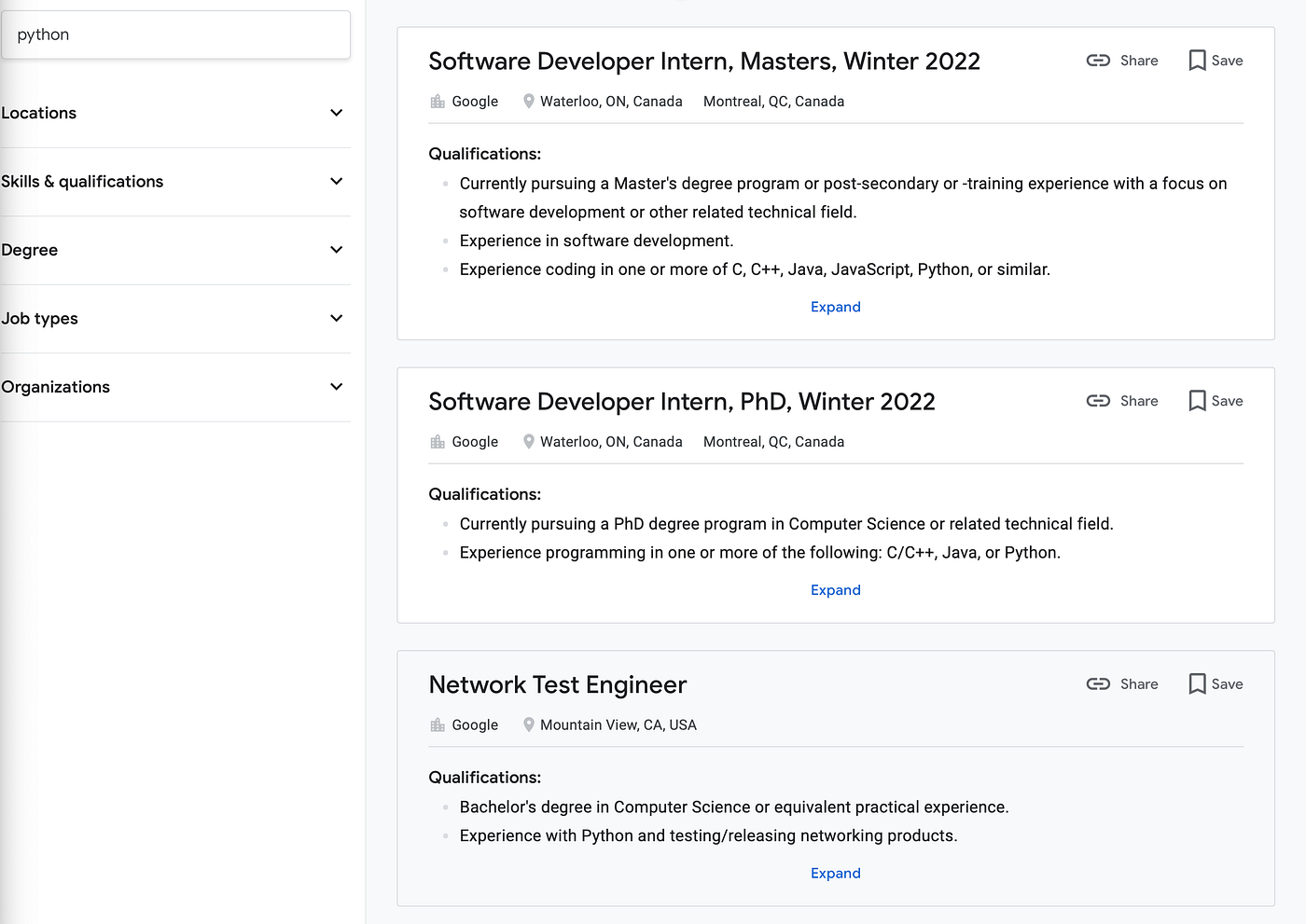The height and width of the screenshot is (924, 1306).
Task: Bookmark the Network Test Engineer job
Action: [x=1197, y=684]
